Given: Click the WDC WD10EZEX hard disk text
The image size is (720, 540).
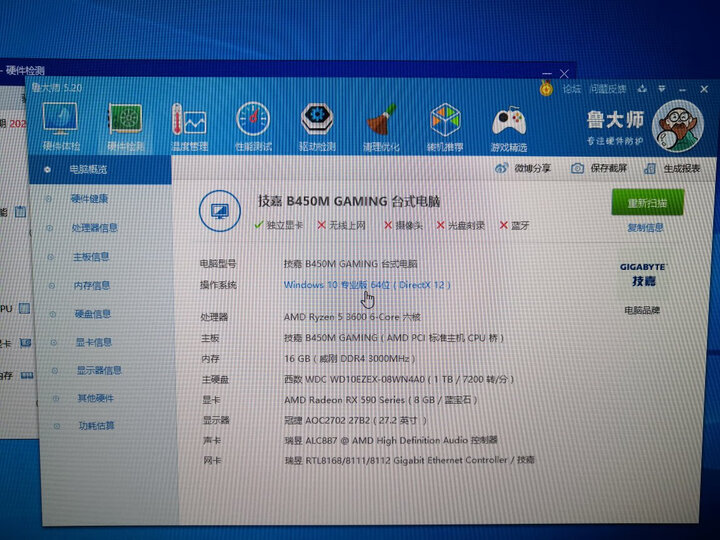Looking at the screenshot, I should [399, 379].
